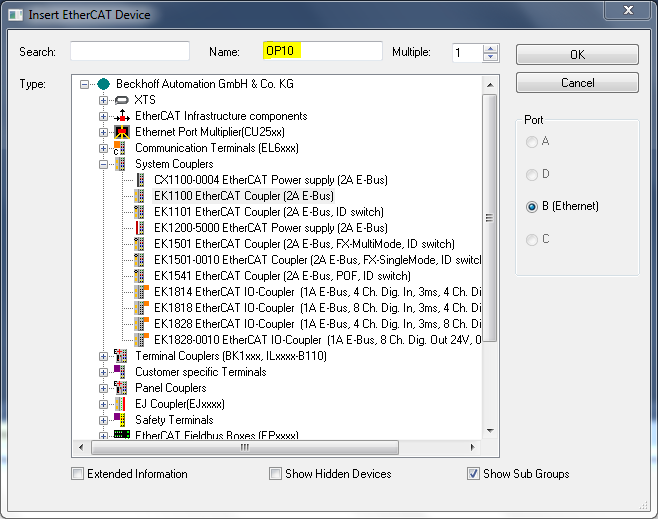
Task: Click the EK1100 EtherCAT Coupler icon
Action: [x=141, y=196]
